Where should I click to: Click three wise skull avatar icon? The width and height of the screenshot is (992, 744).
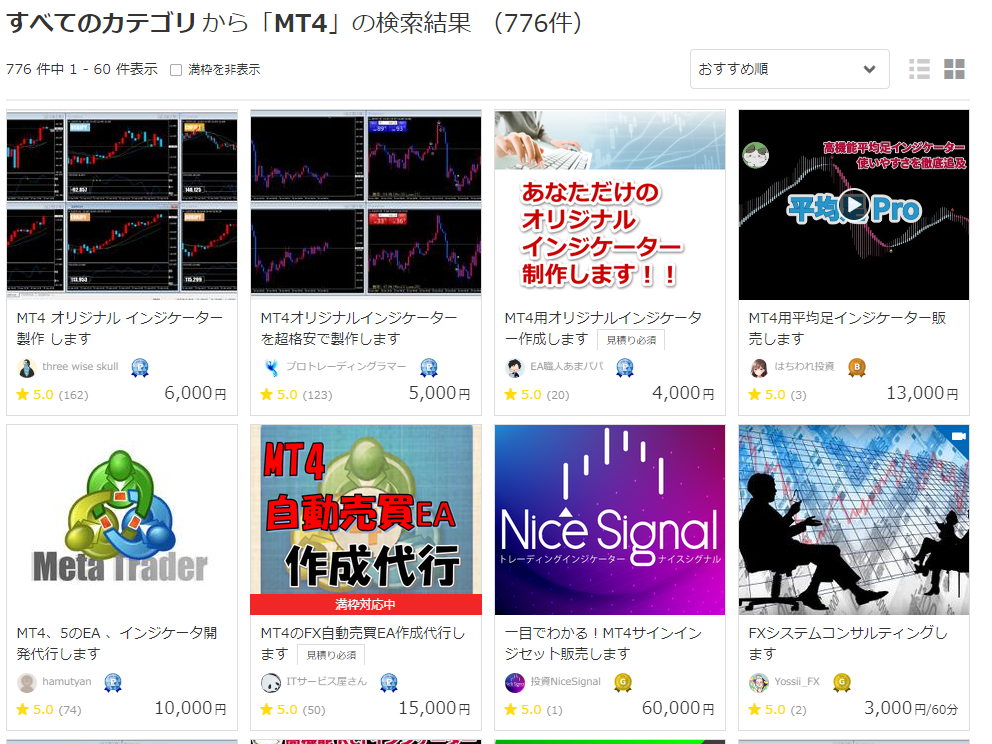click(x=27, y=368)
